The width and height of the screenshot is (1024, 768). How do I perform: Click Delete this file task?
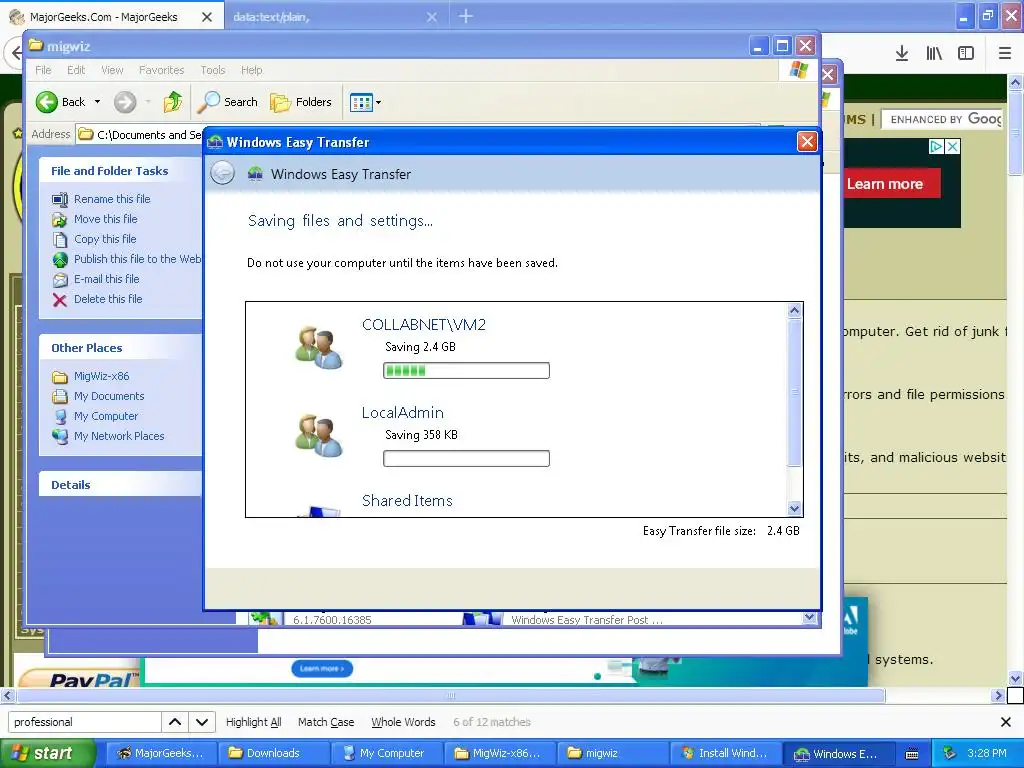tap(108, 299)
